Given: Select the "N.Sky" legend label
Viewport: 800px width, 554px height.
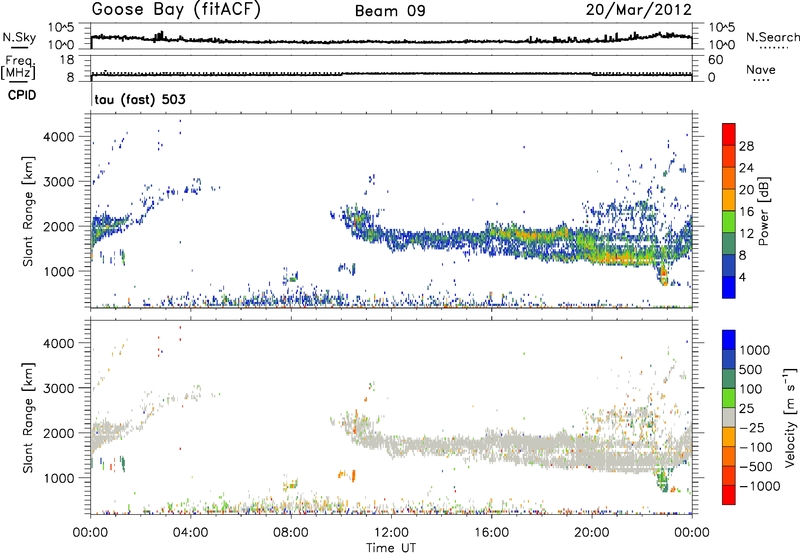Looking at the screenshot, I should [19, 37].
